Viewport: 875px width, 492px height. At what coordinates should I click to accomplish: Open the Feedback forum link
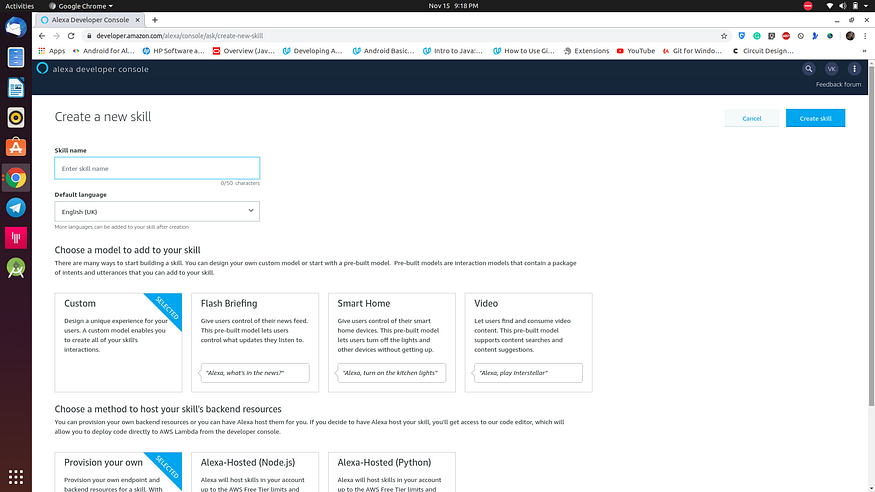(x=838, y=85)
